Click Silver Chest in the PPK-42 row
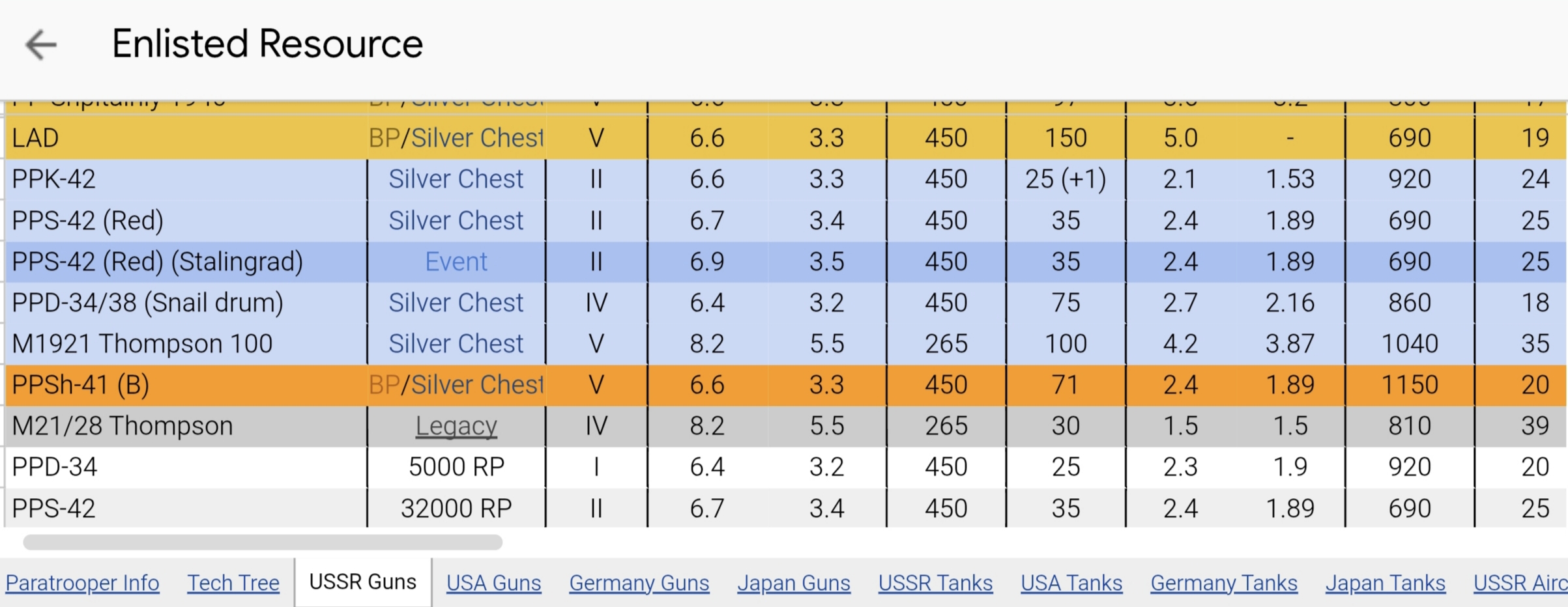This screenshot has height=607, width=1568. [x=456, y=179]
